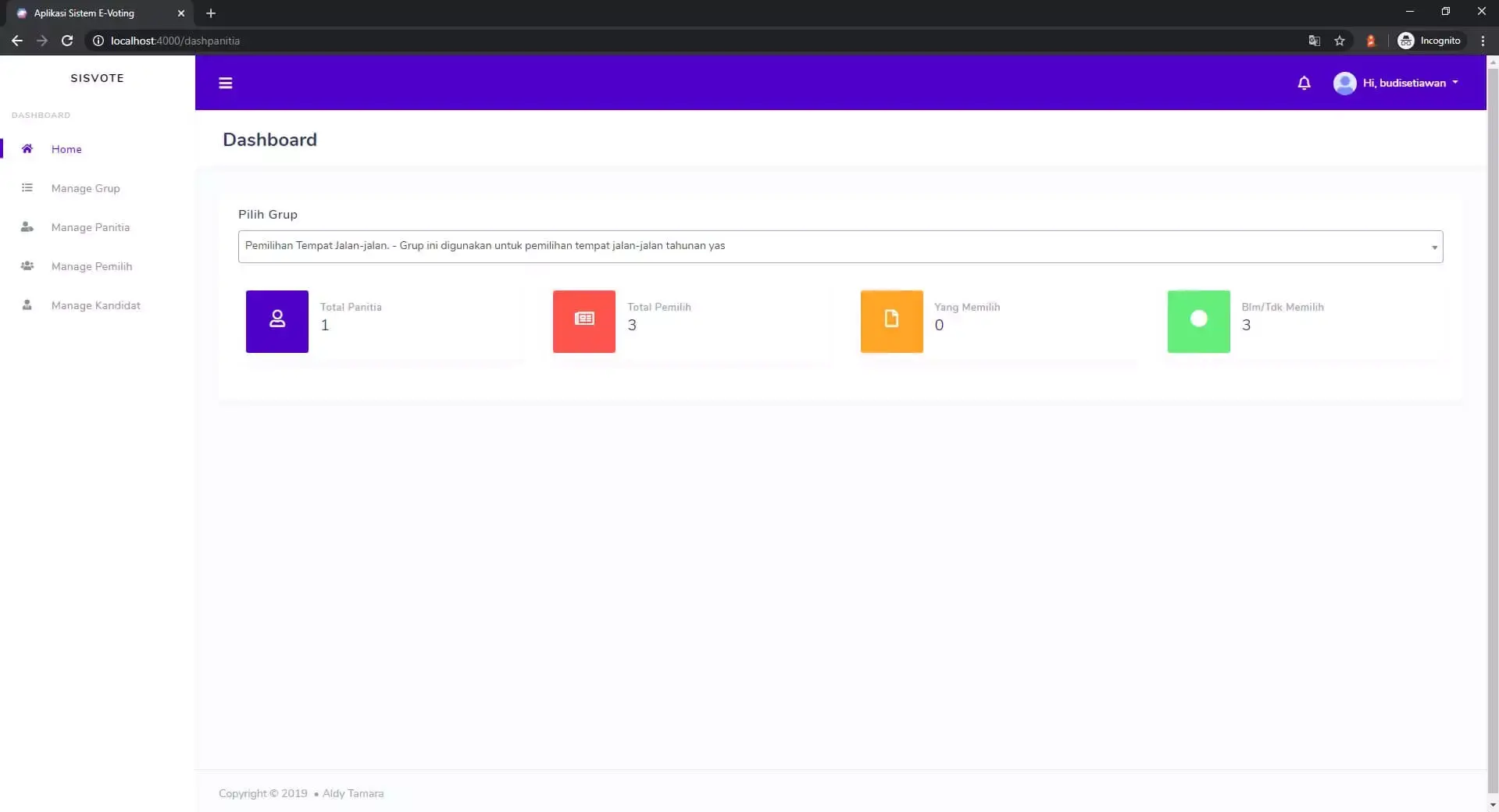Go back with browser back arrow
The width and height of the screenshot is (1499, 812).
click(17, 41)
